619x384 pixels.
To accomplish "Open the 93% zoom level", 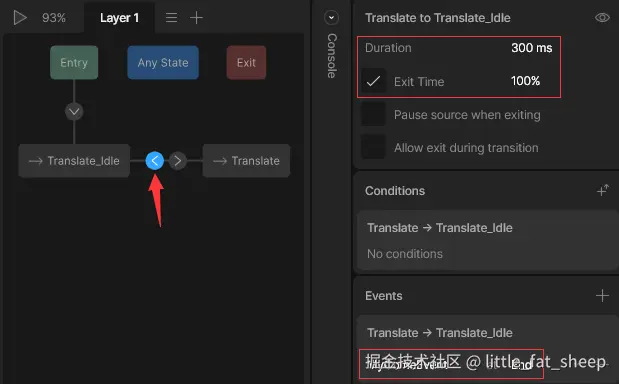I will [54, 18].
